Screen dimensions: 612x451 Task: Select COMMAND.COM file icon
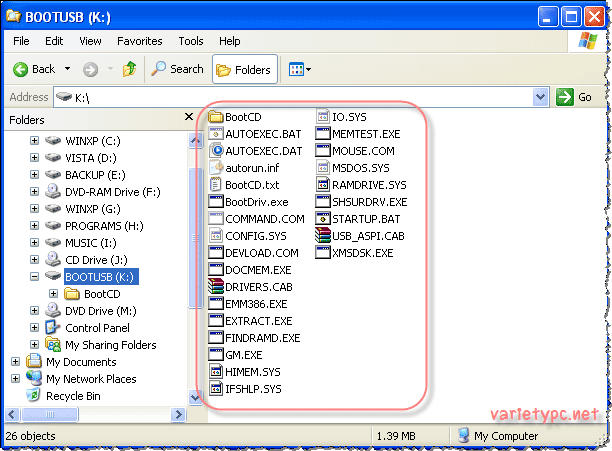215,218
